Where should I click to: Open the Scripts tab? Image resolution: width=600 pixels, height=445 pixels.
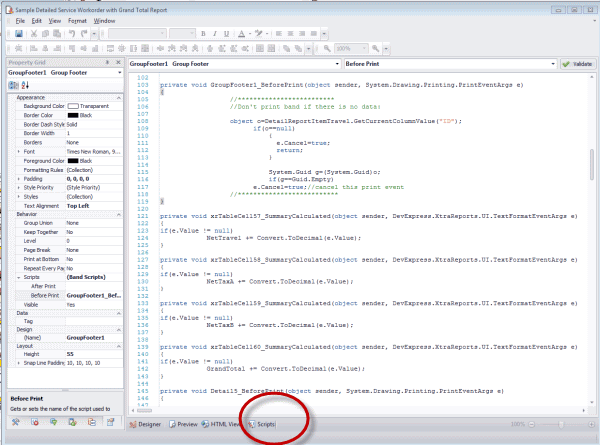tap(262, 424)
